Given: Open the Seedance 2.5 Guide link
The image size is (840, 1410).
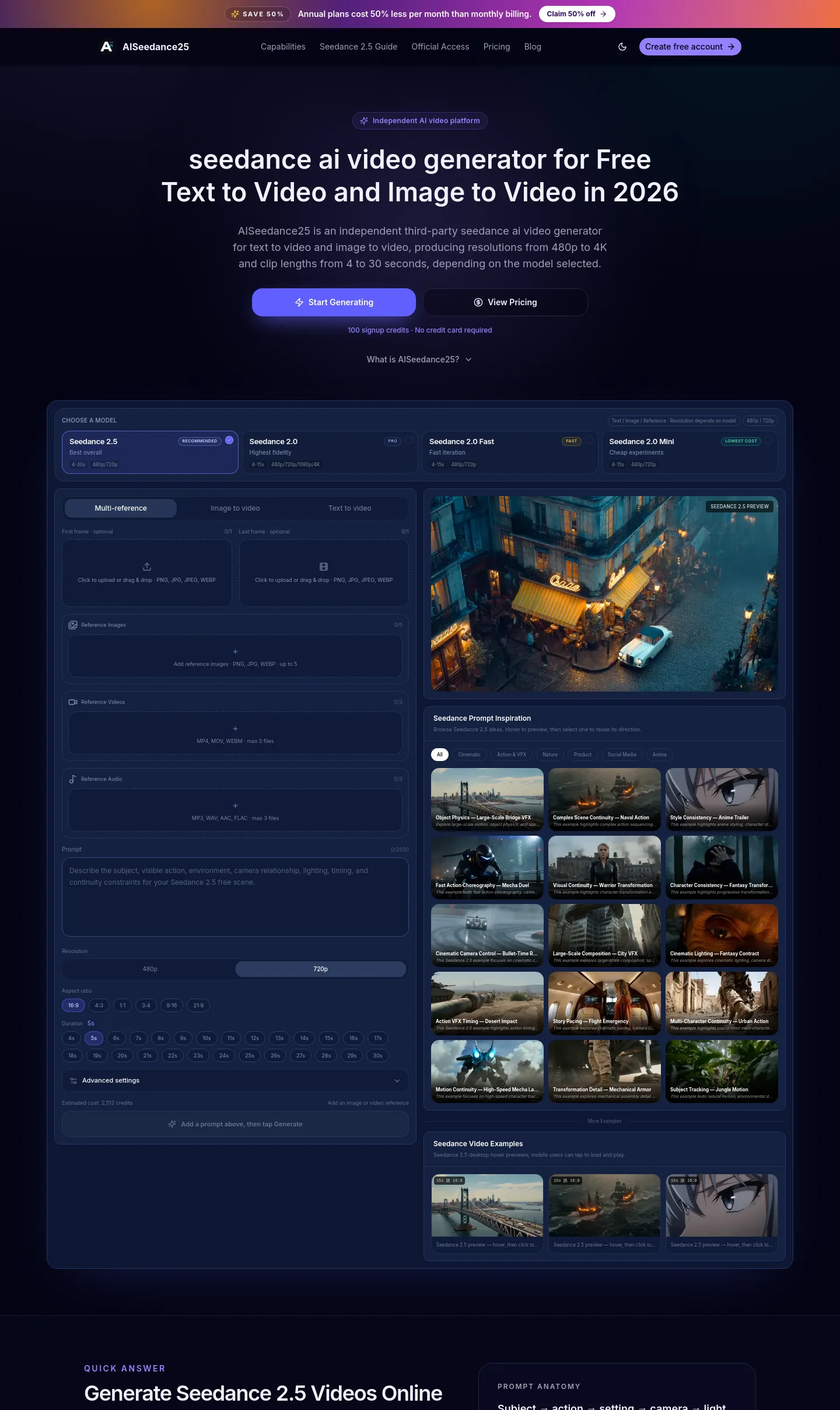Looking at the screenshot, I should point(358,47).
